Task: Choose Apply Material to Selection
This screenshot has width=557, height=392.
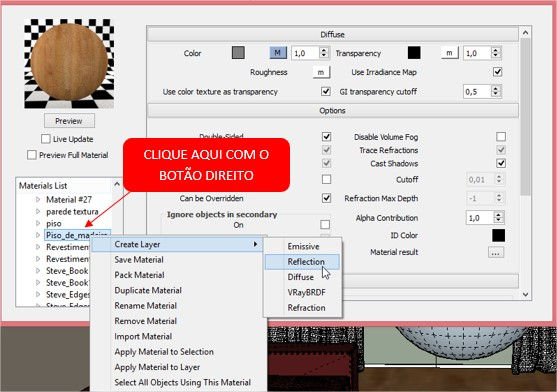Action: click(x=178, y=352)
